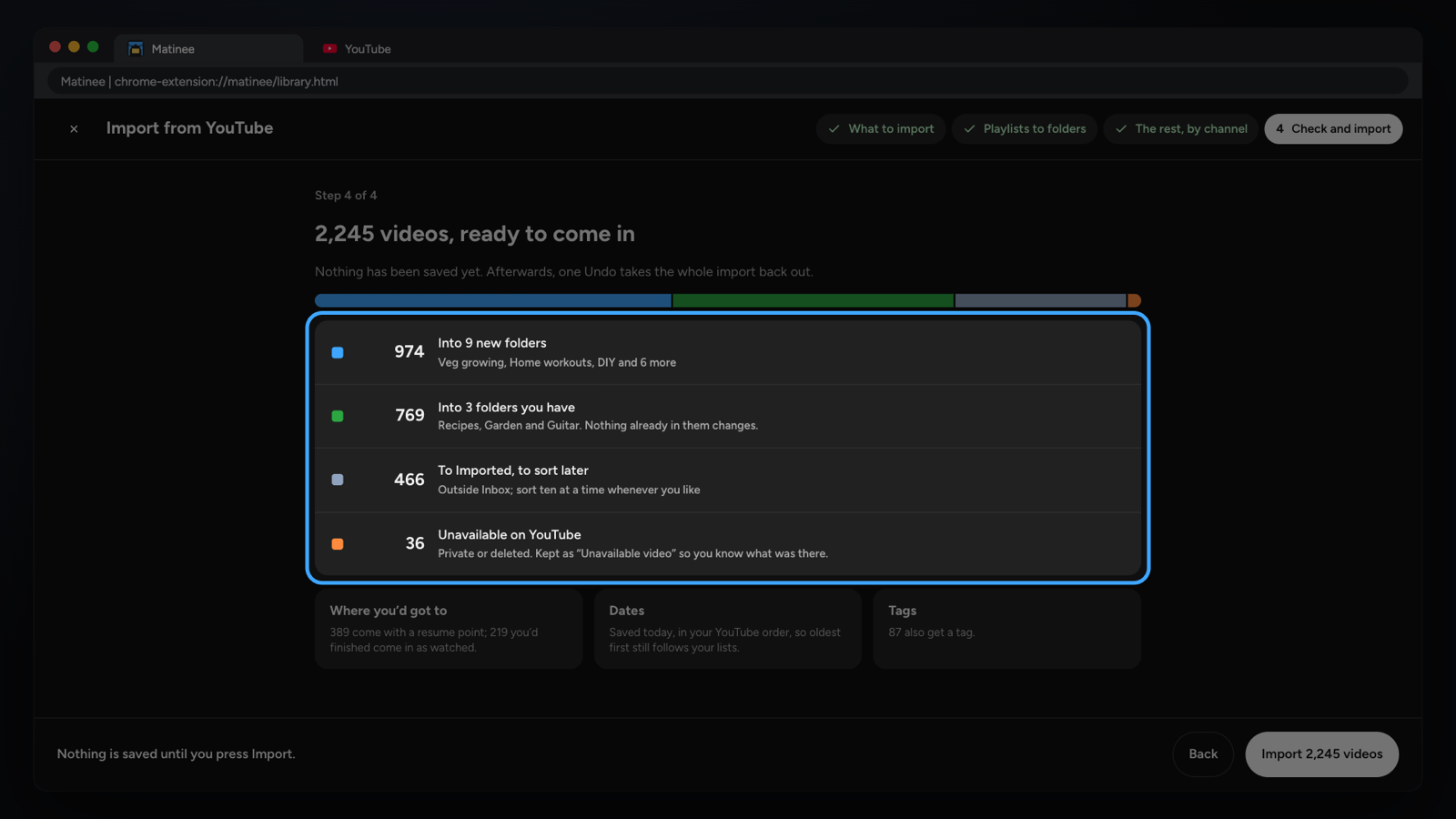
Task: Click the macOS yellow minimize window button
Action: click(x=74, y=46)
